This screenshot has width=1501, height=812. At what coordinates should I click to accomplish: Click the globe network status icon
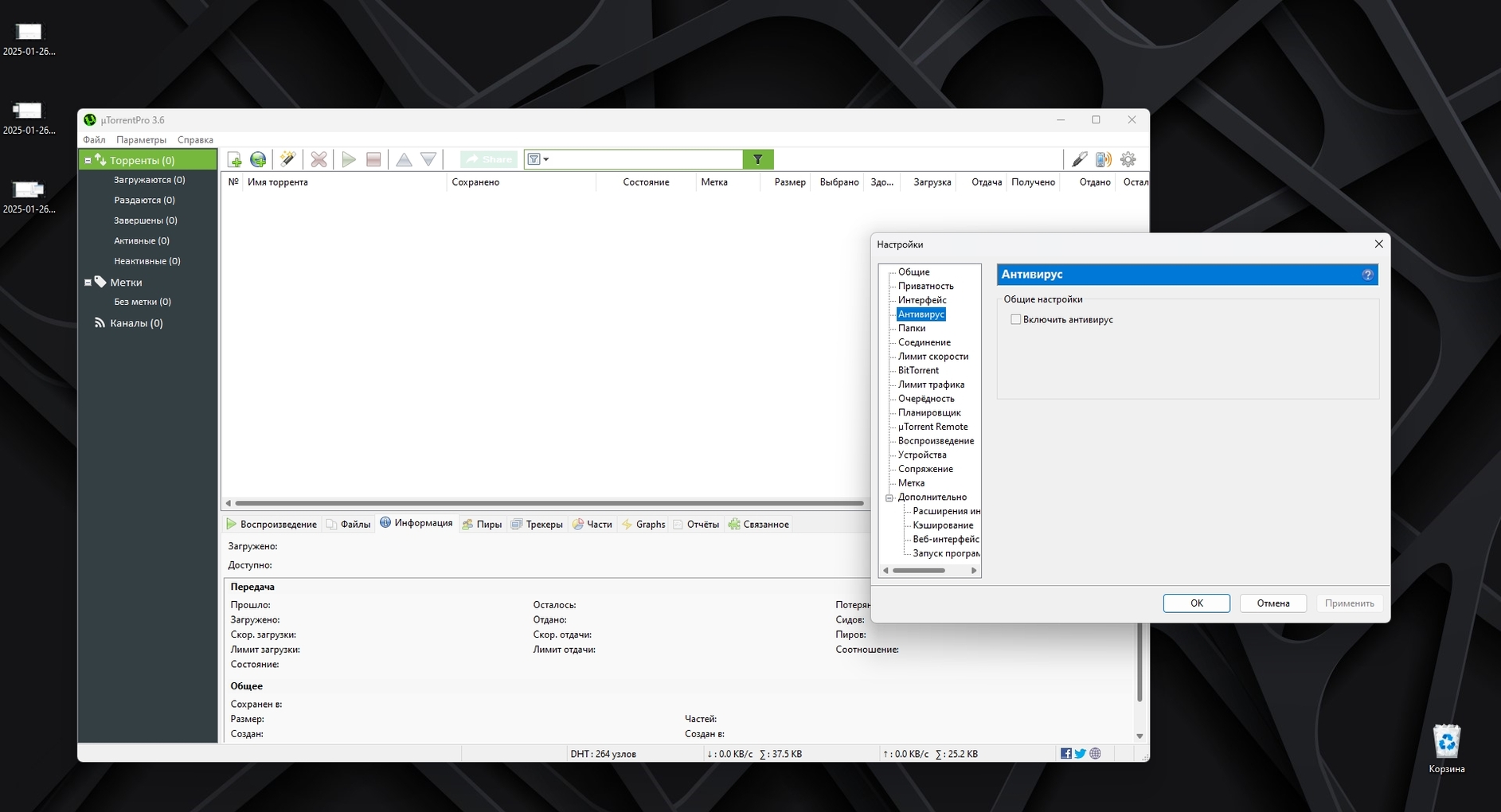[x=1095, y=753]
